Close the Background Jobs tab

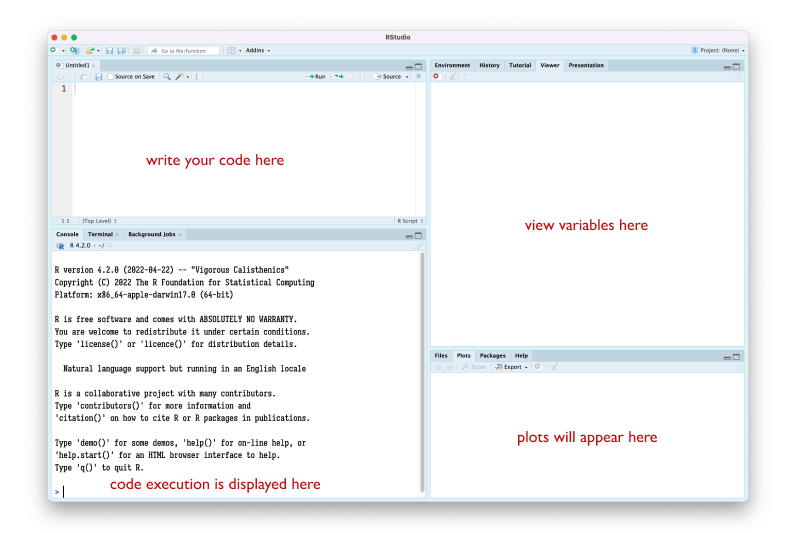pos(180,235)
